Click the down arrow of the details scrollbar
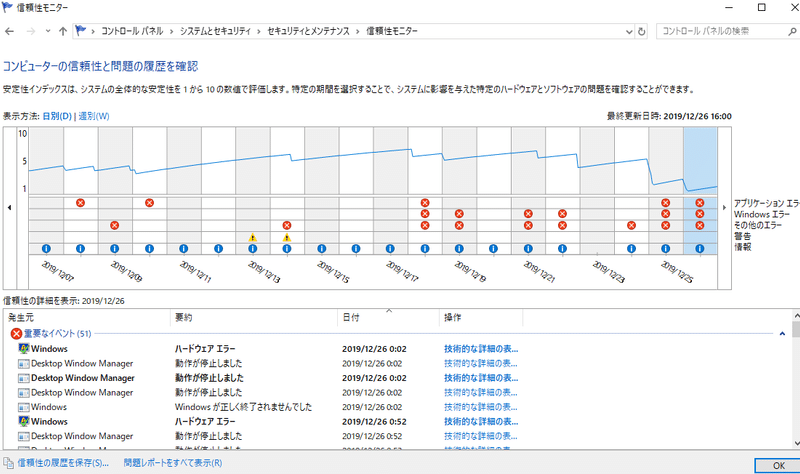 pyautogui.click(x=796, y=444)
